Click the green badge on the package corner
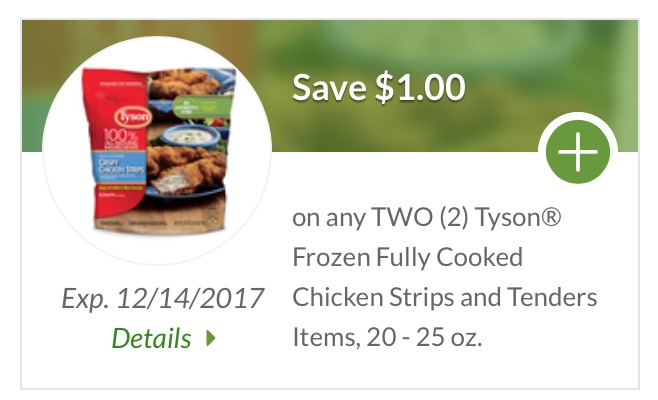The image size is (658, 400). [x=202, y=108]
